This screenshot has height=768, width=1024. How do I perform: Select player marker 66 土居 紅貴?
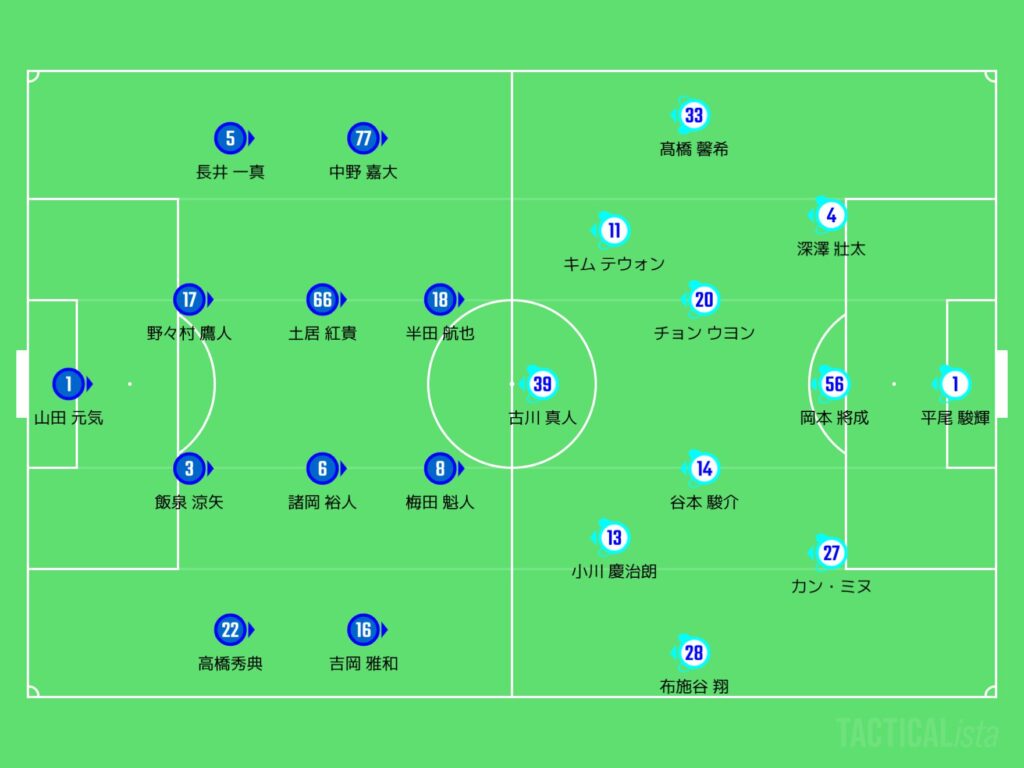point(325,300)
